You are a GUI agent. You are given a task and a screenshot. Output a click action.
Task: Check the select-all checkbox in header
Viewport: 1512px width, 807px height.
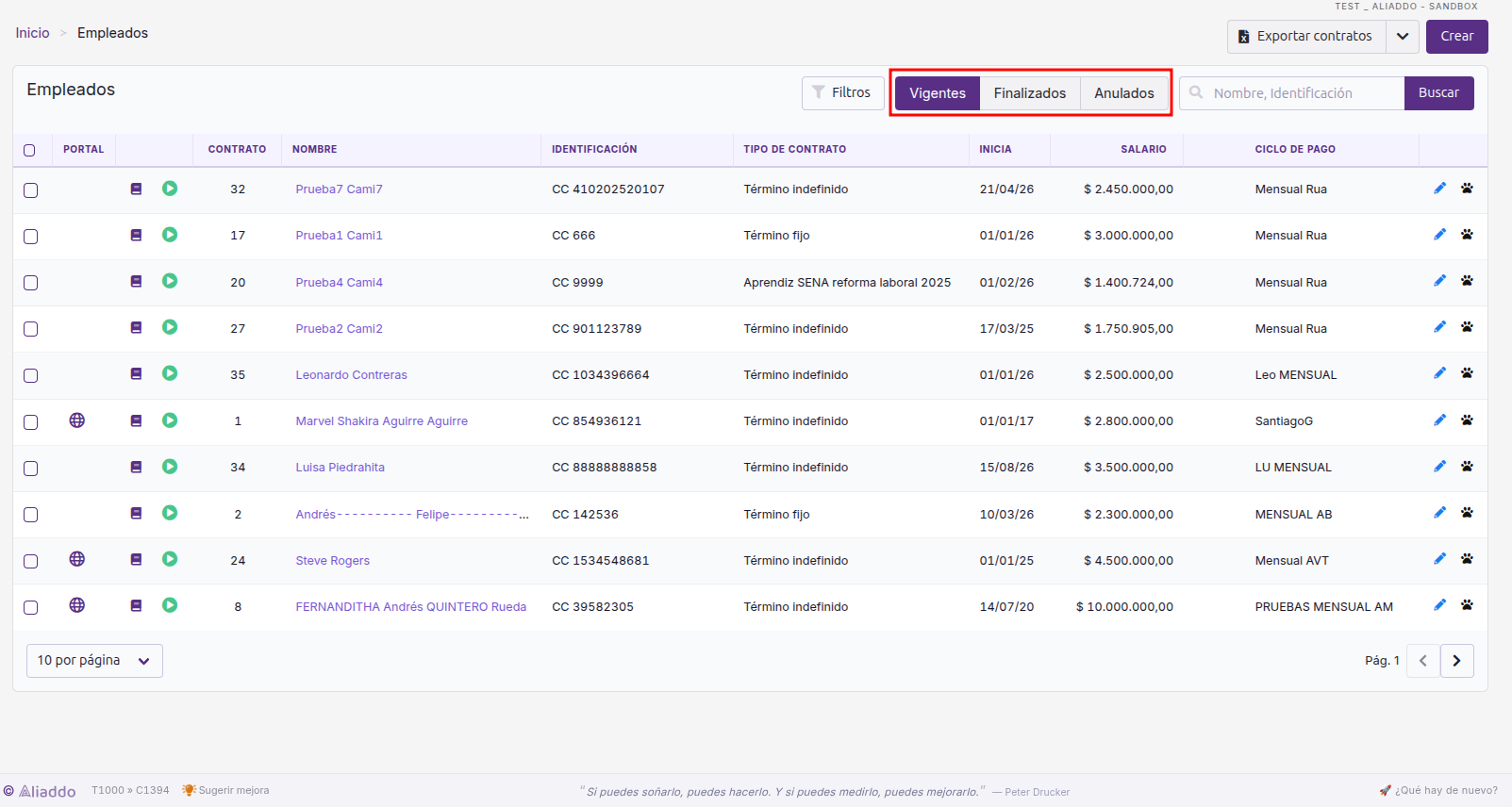point(29,150)
